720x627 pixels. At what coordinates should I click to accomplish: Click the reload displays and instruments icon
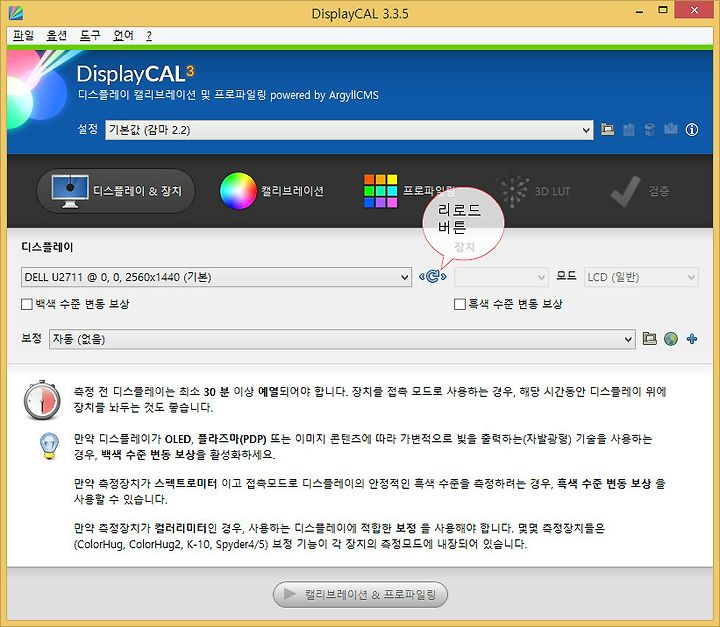[x=433, y=277]
